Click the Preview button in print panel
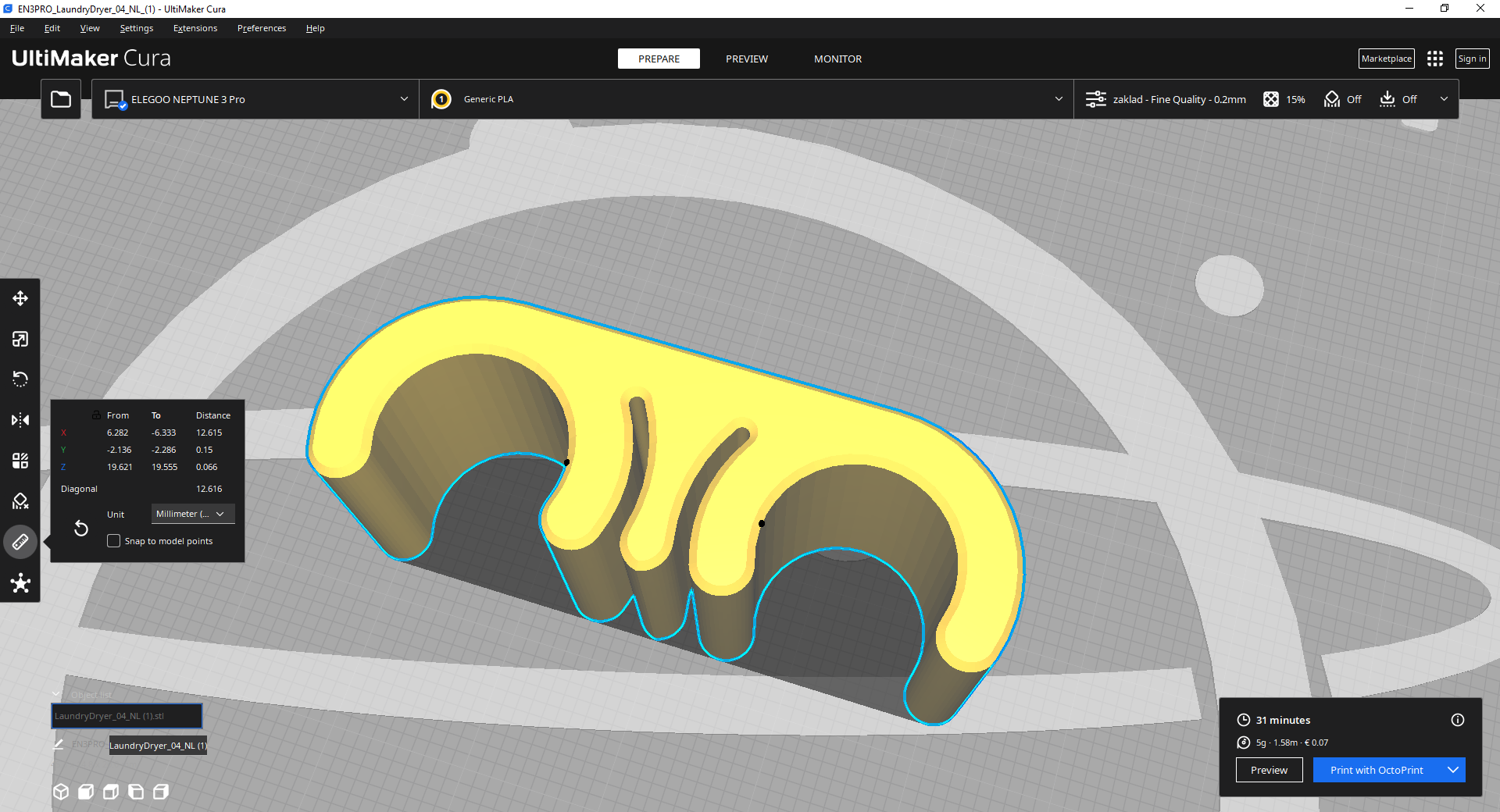 [1269, 770]
